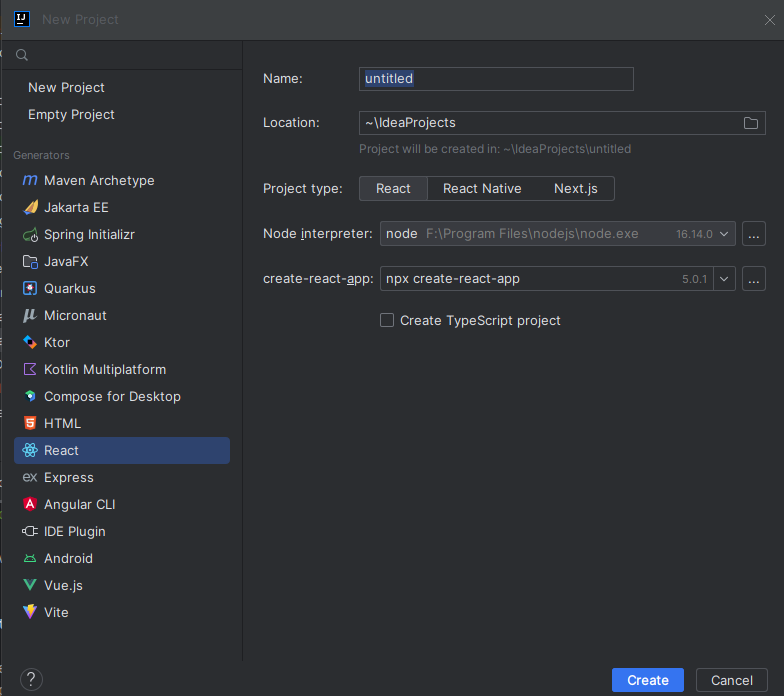Select React Native project type

(x=482, y=188)
